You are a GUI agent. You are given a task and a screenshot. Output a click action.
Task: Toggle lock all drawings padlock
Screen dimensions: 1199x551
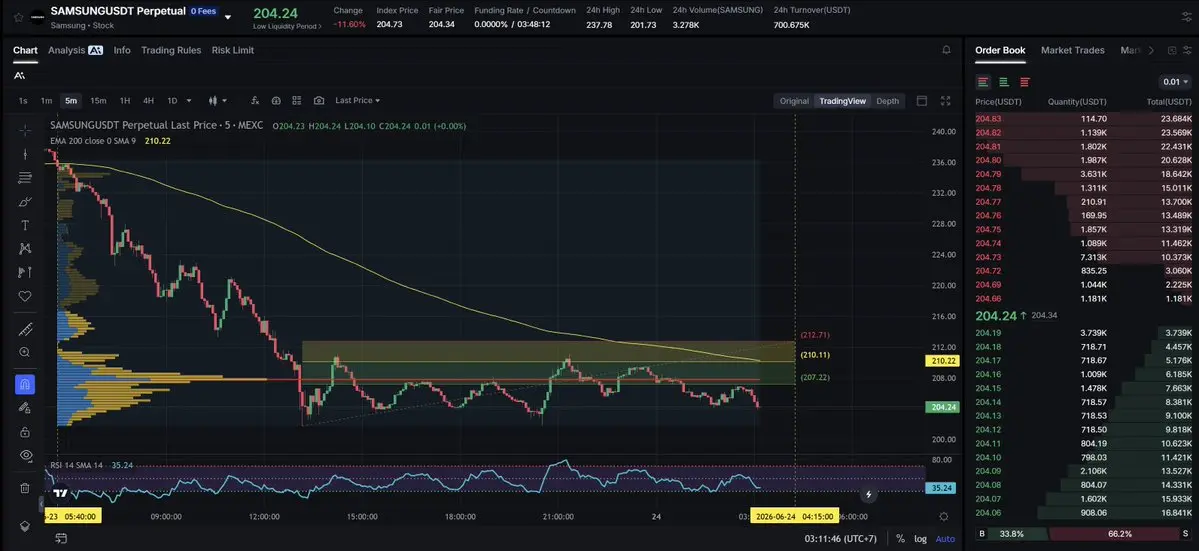tap(24, 432)
